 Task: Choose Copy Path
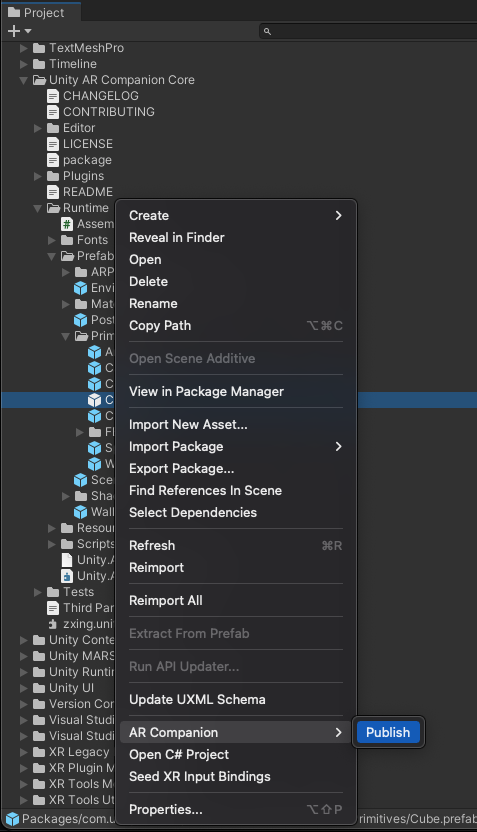[236, 326]
